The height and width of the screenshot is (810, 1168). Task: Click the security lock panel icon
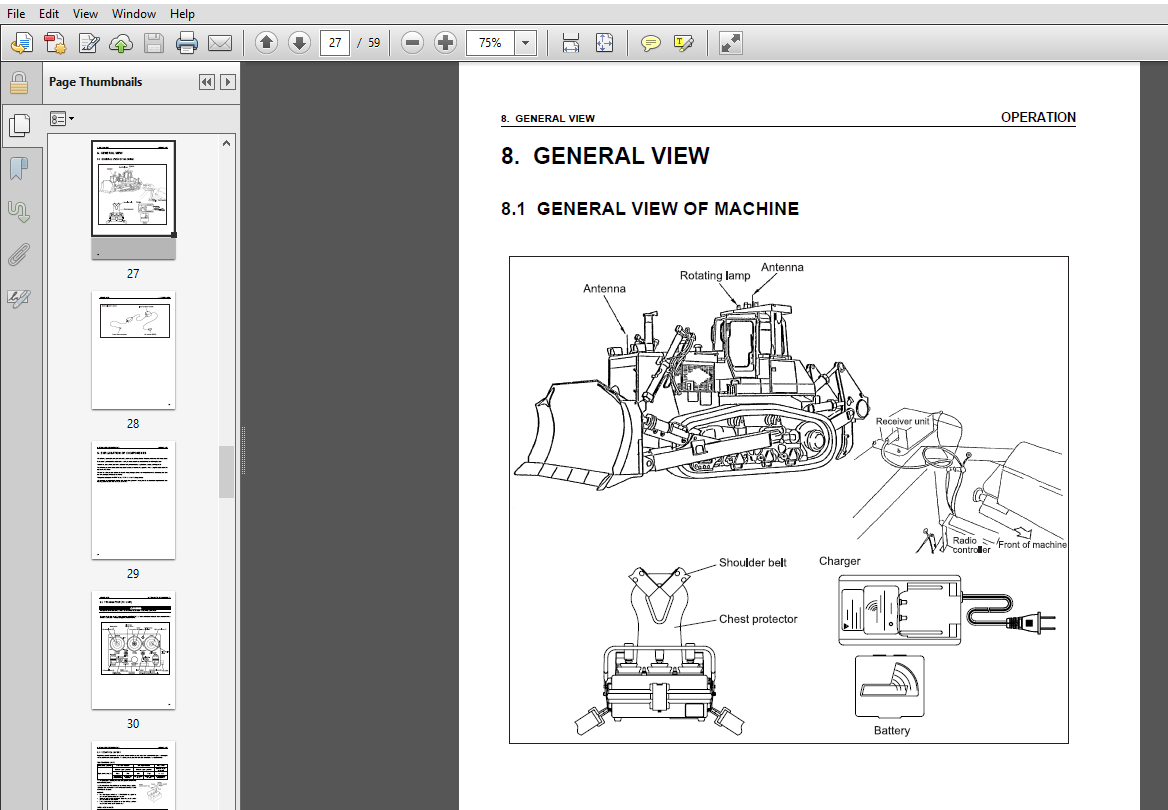[x=19, y=83]
